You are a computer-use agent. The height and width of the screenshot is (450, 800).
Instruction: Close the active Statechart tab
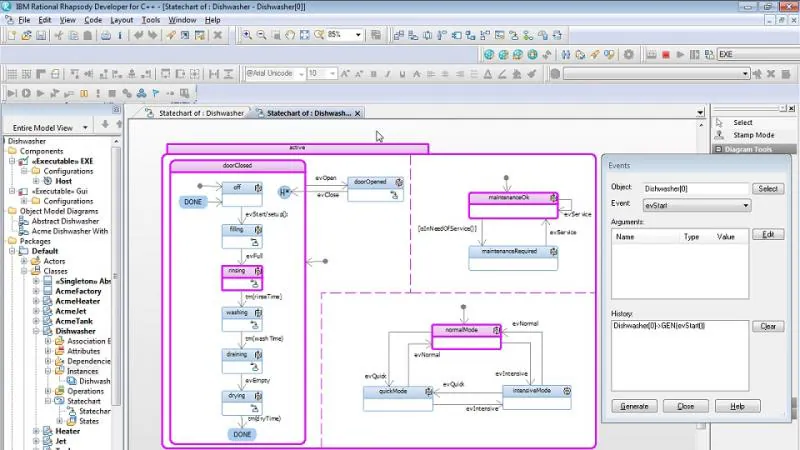click(x=358, y=113)
